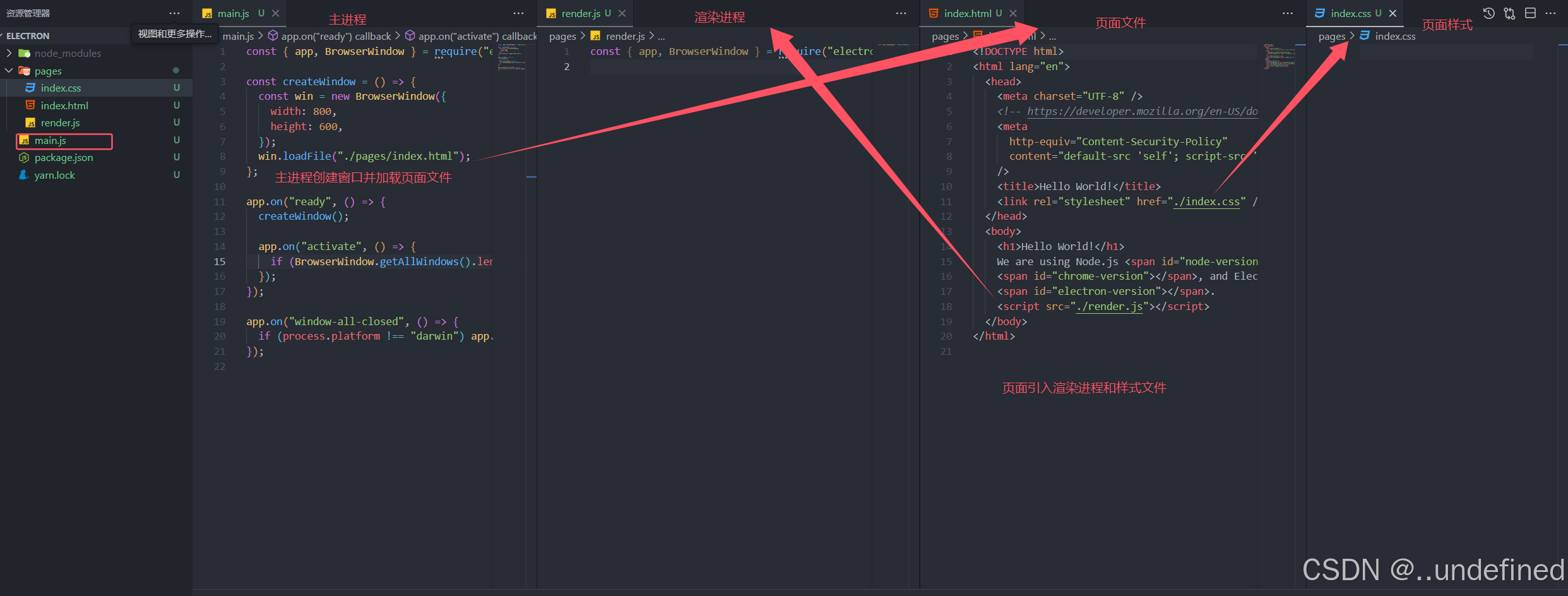Click the main.js breadcrumb segment
The width and height of the screenshot is (1568, 596).
238,36
